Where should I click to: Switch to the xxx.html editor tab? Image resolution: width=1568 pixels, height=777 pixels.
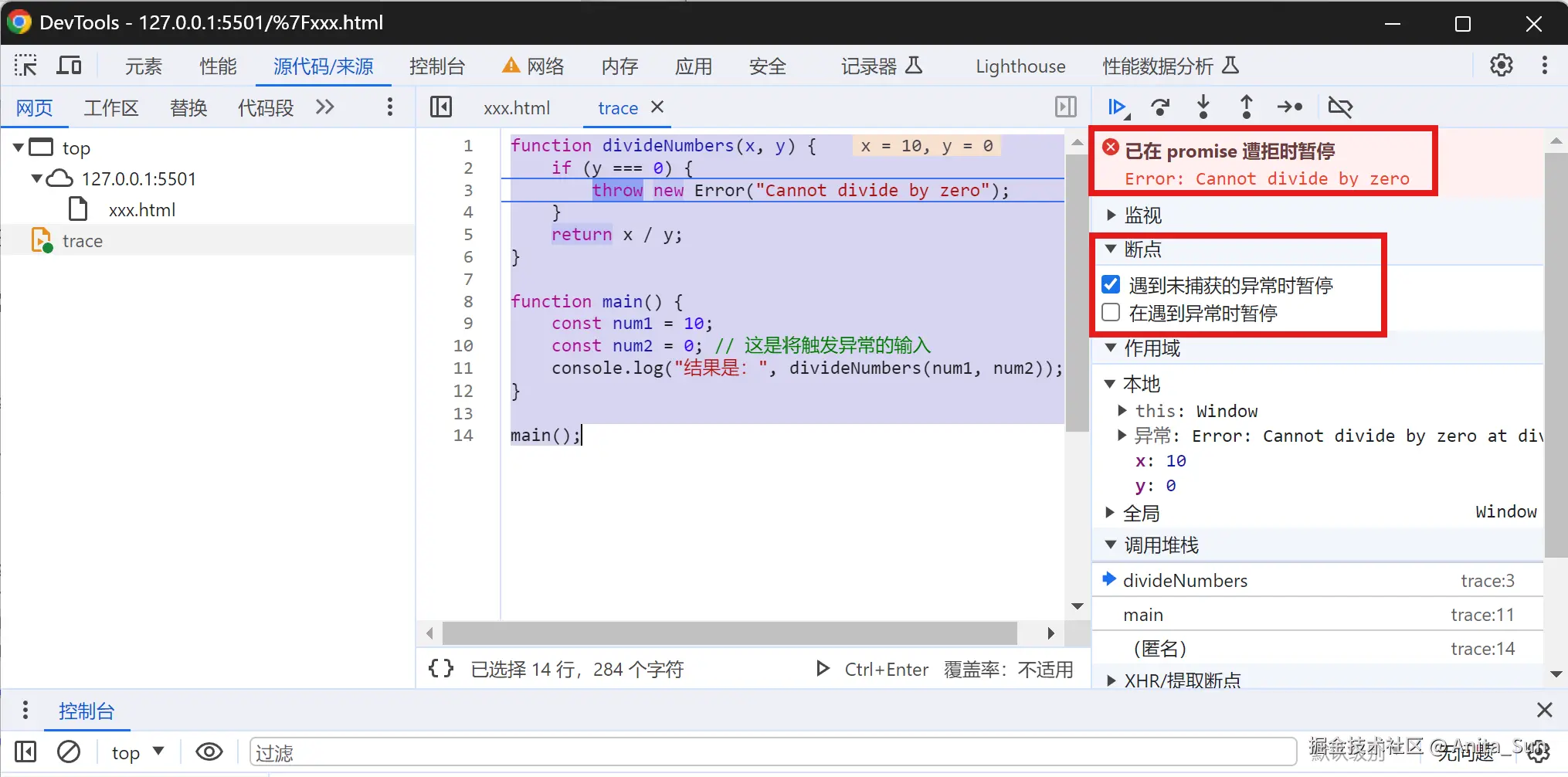pos(517,108)
